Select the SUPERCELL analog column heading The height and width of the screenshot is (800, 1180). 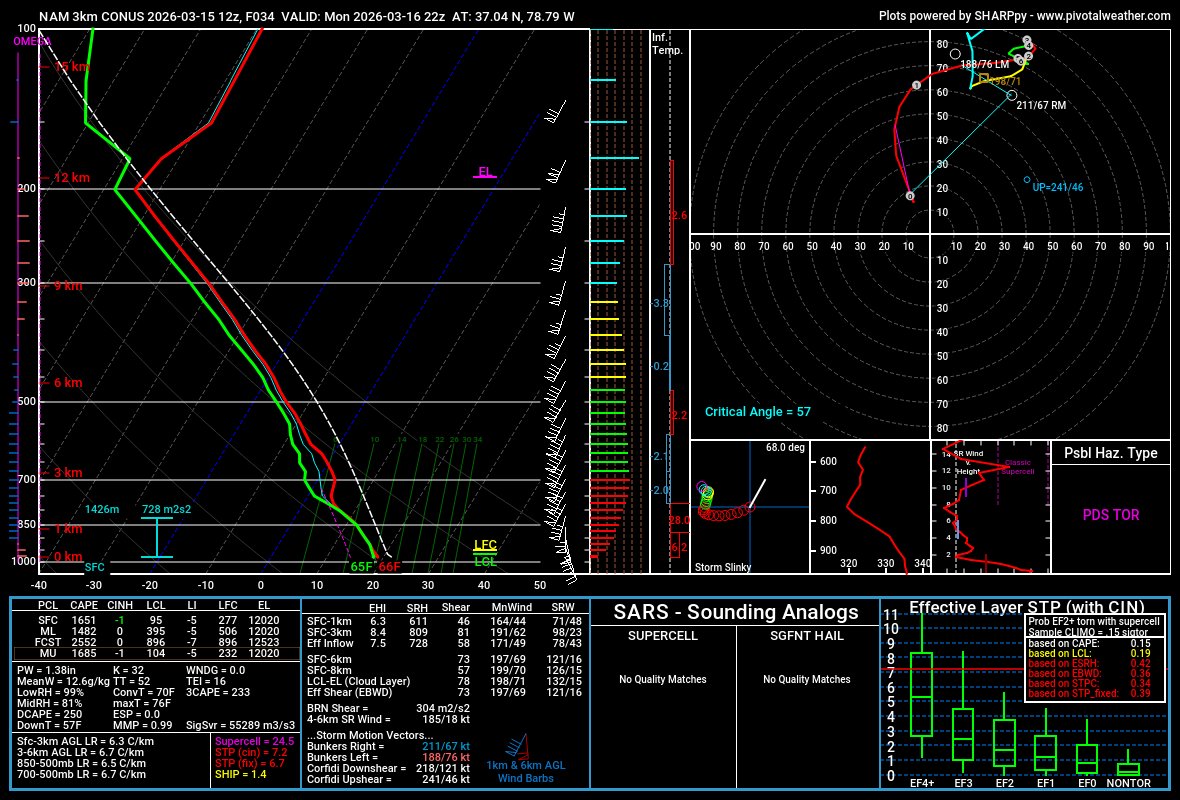(662, 636)
